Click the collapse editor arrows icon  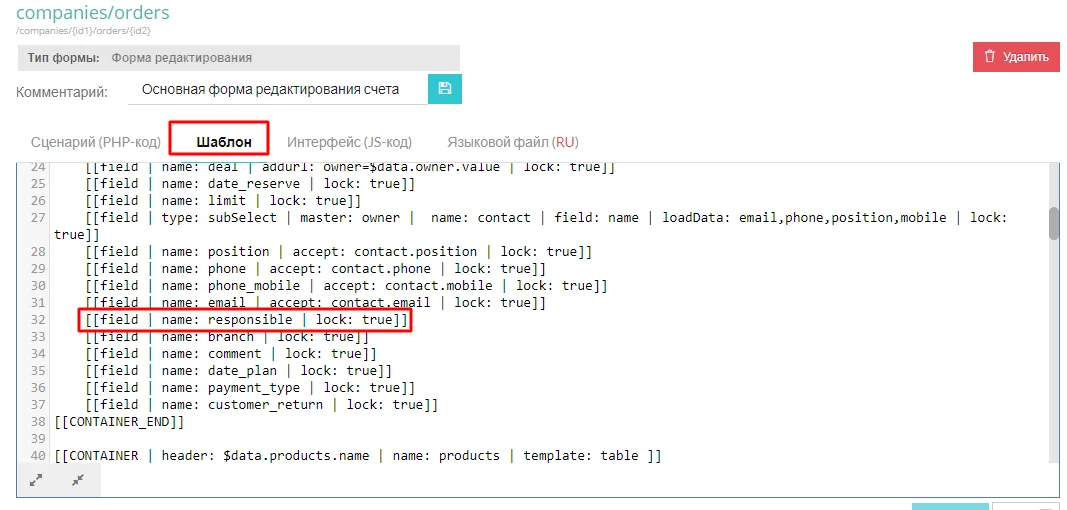78,481
